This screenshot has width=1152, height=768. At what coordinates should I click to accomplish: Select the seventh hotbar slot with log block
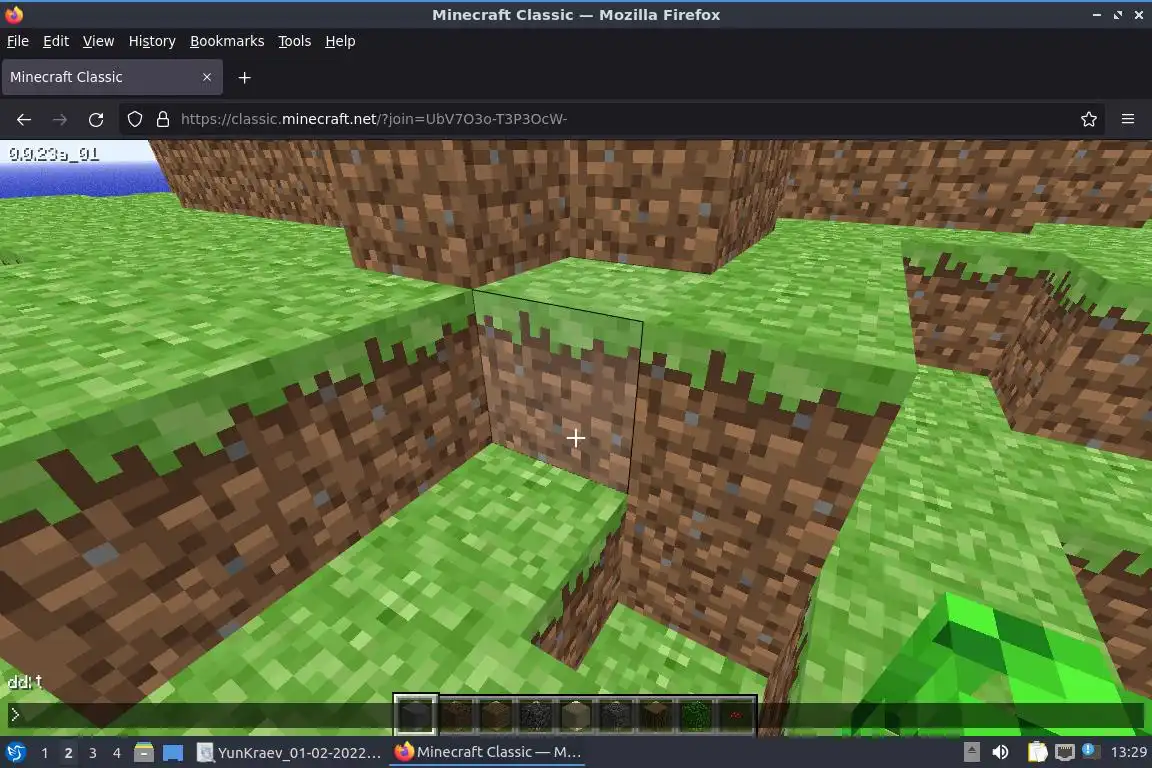click(655, 714)
